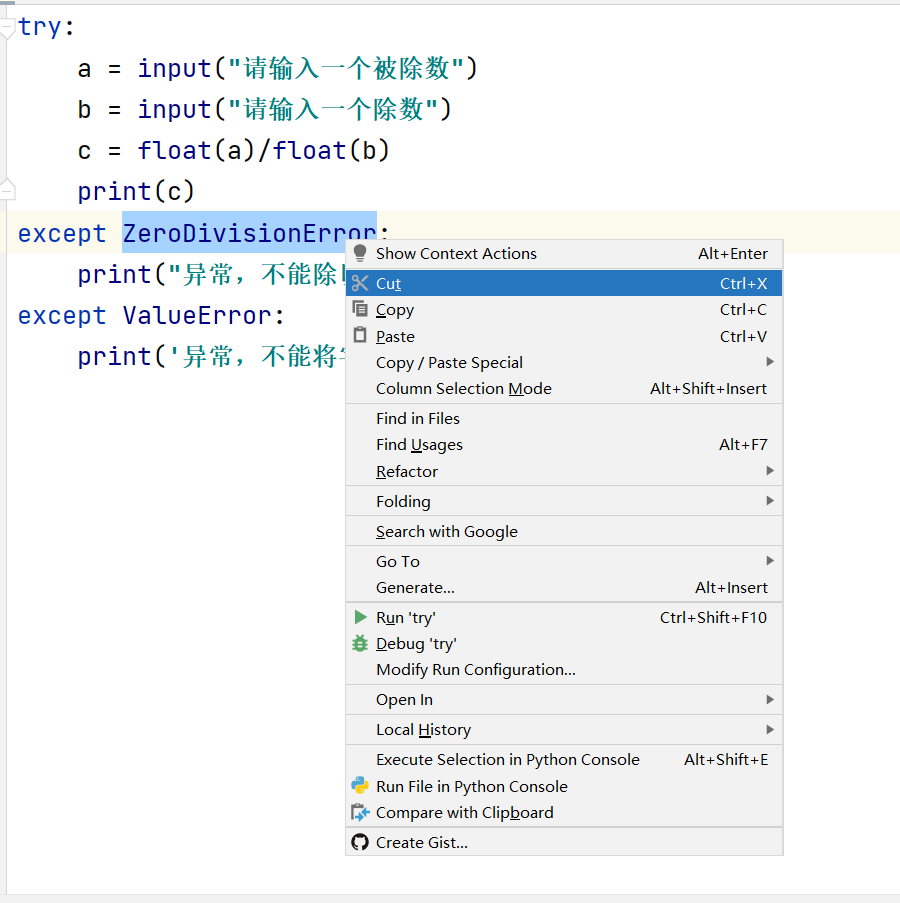
Task: Choose Find in Files
Action: 564,419
